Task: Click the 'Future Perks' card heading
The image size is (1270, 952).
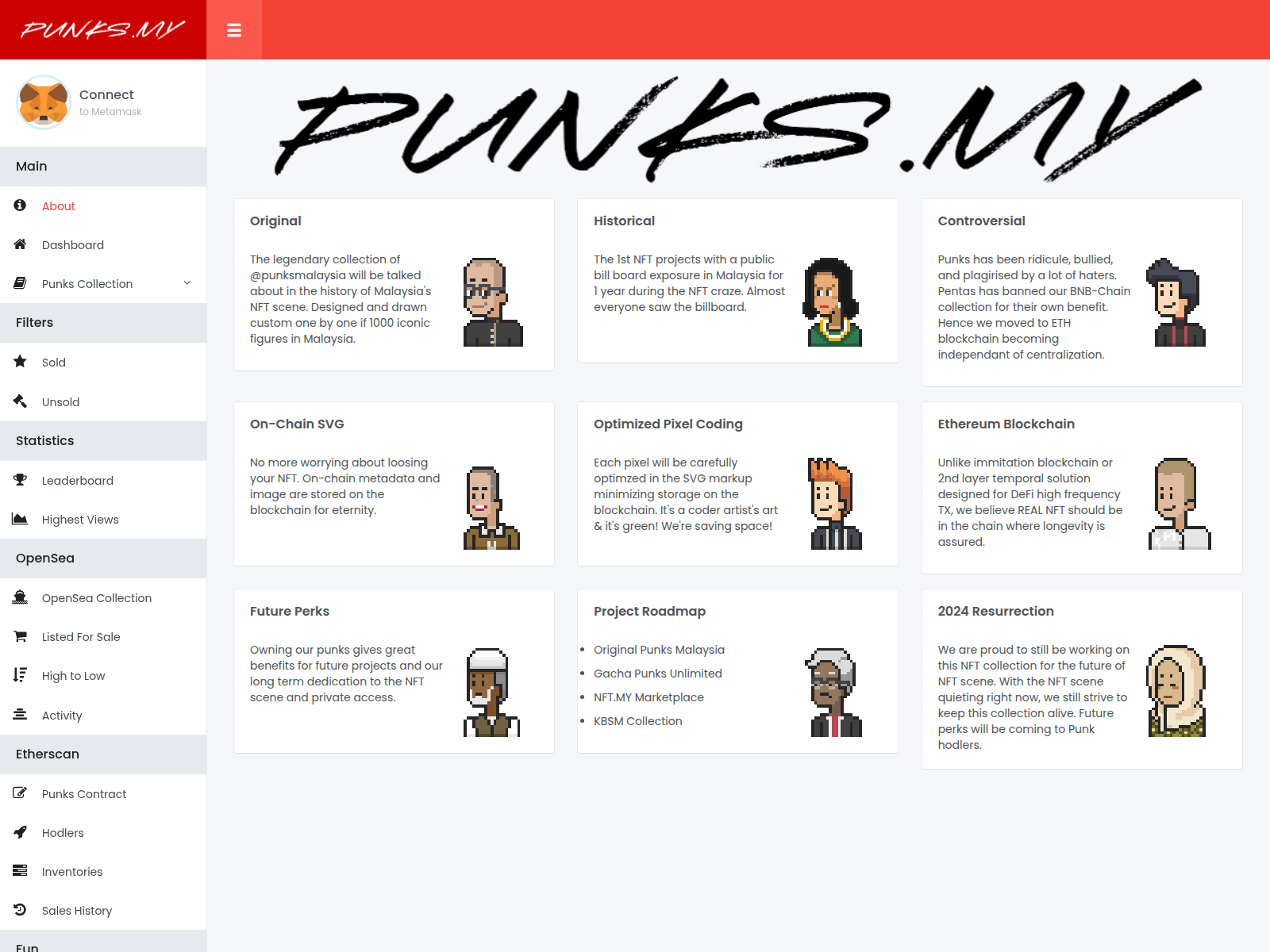Action: point(290,612)
